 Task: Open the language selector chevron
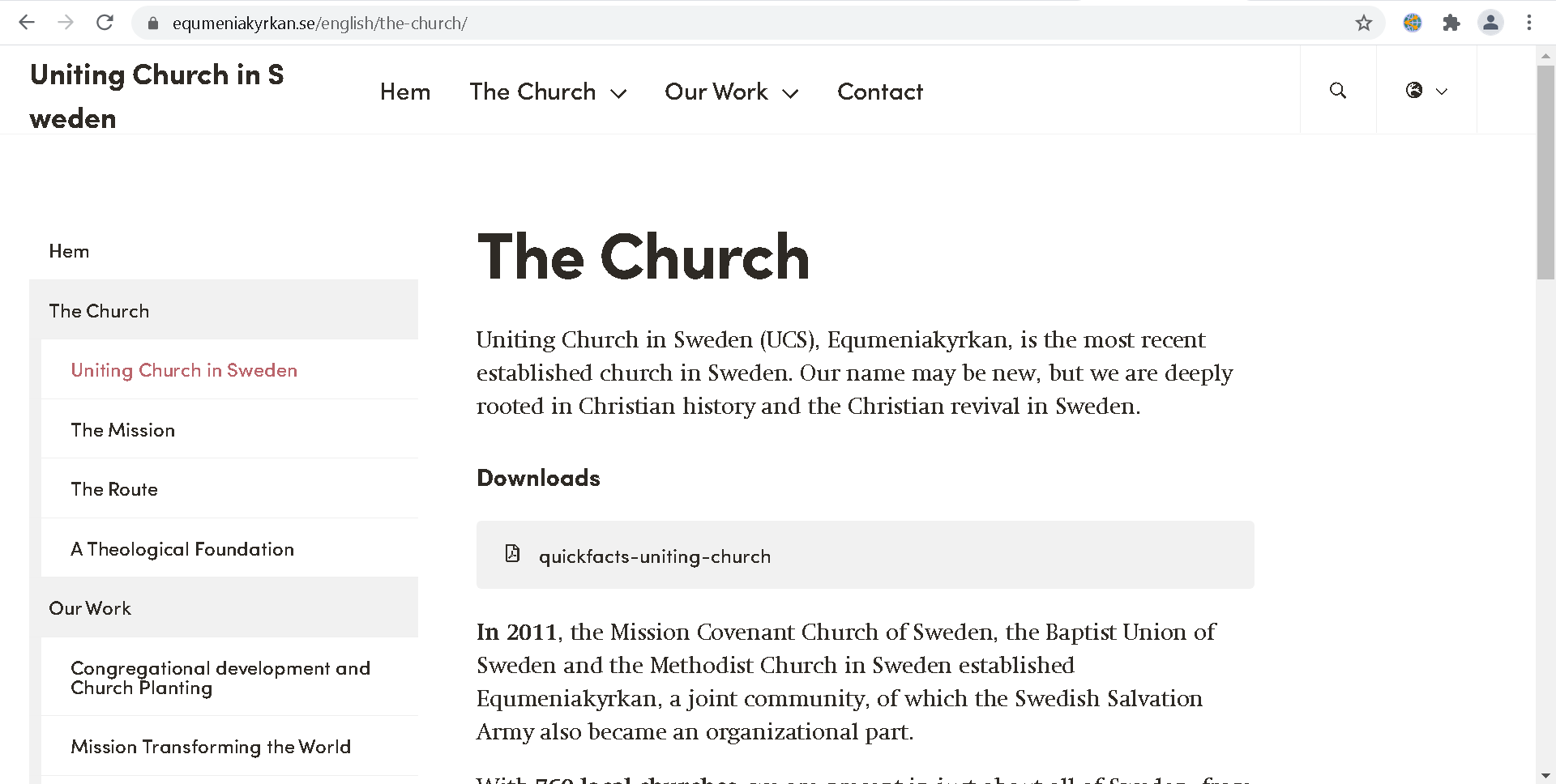[x=1442, y=92]
